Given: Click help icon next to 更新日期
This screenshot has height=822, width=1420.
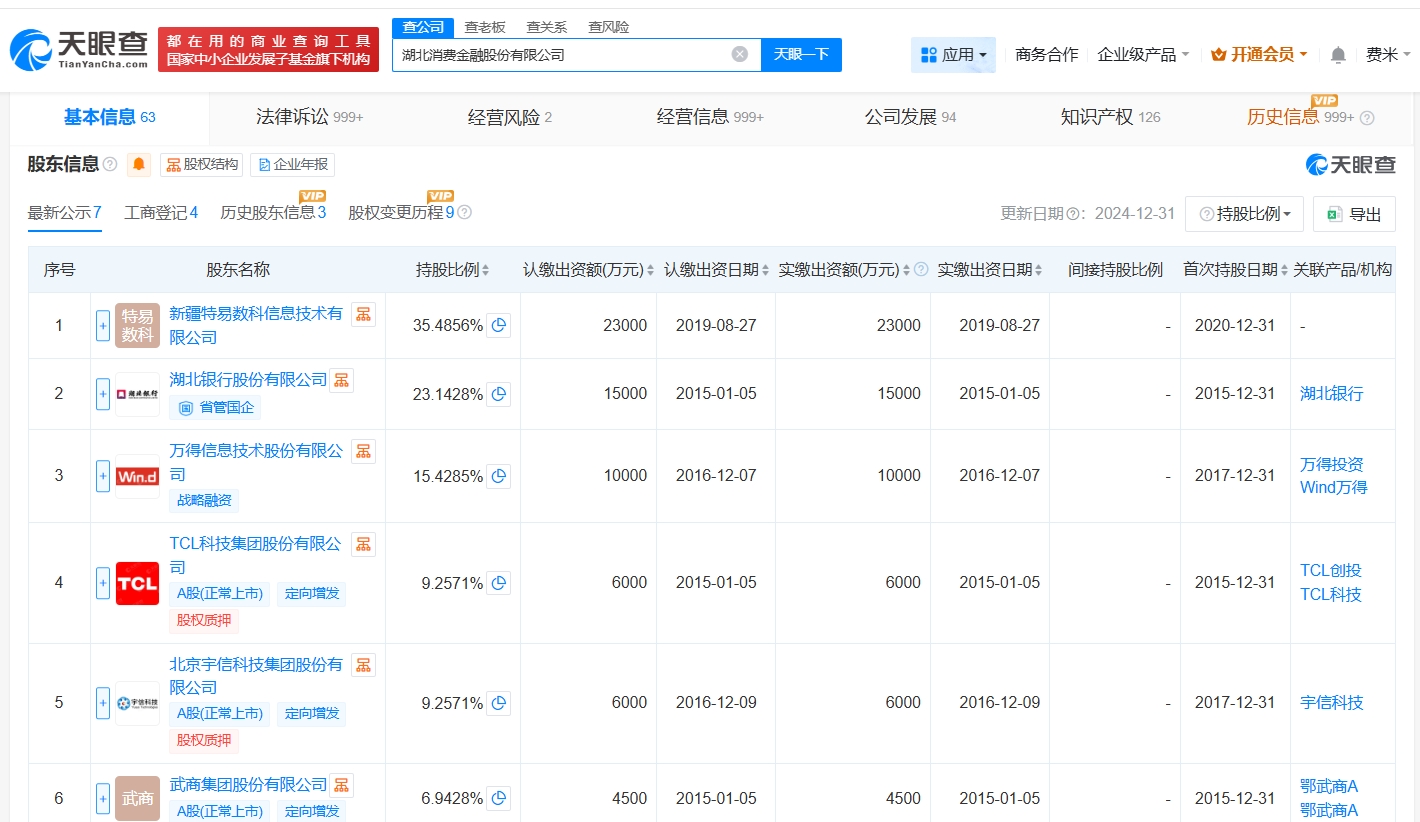Looking at the screenshot, I should click(x=1071, y=214).
